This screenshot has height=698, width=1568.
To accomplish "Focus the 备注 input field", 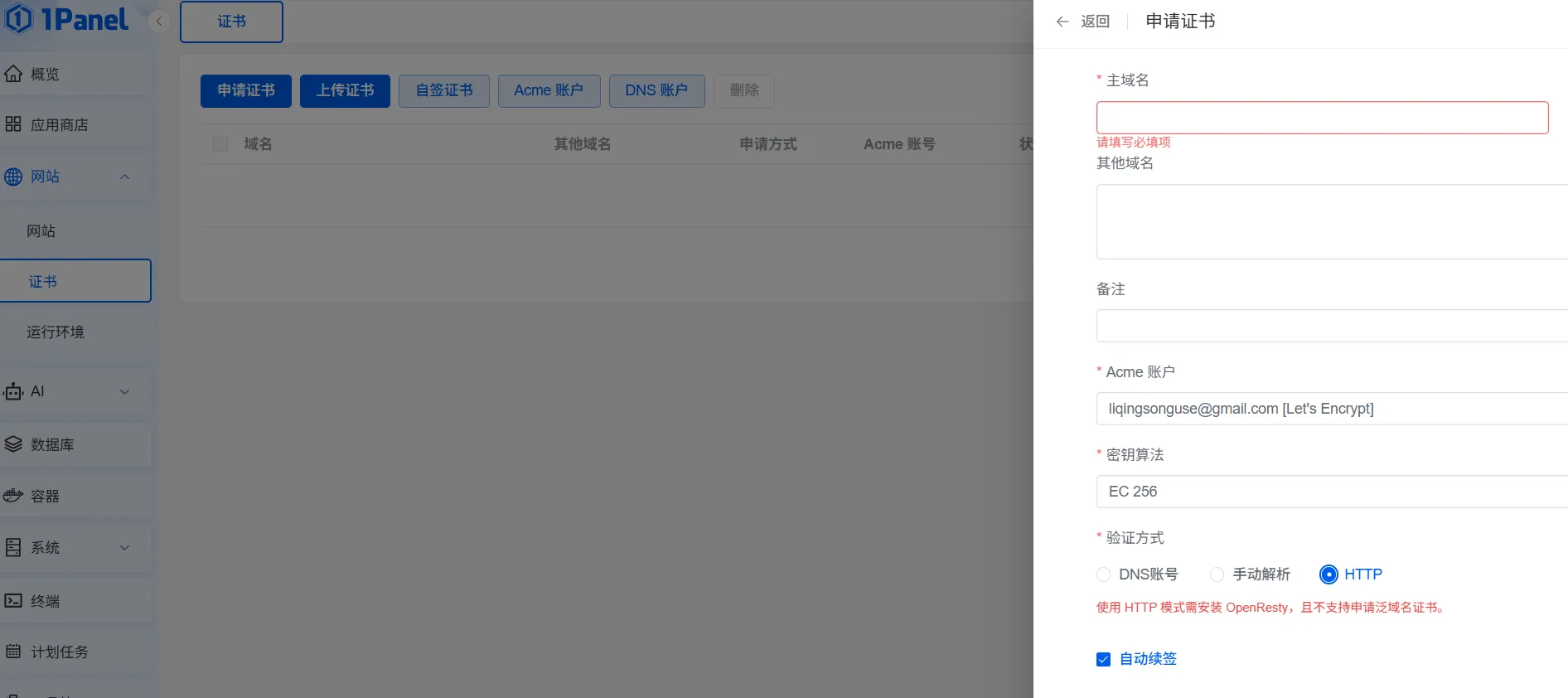I will 1332,326.
